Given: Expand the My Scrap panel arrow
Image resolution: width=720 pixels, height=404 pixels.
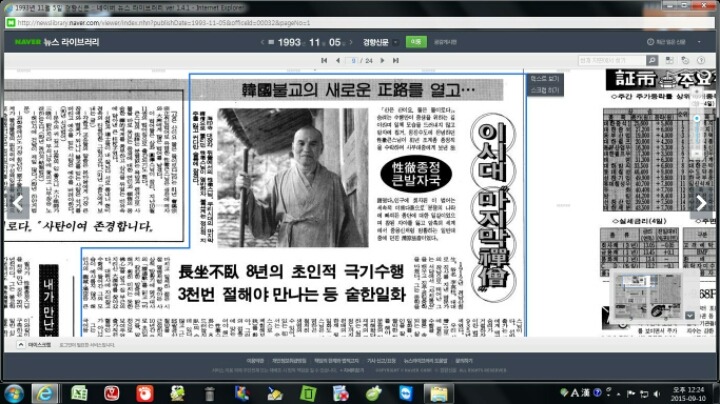Looking at the screenshot, I should point(21,344).
